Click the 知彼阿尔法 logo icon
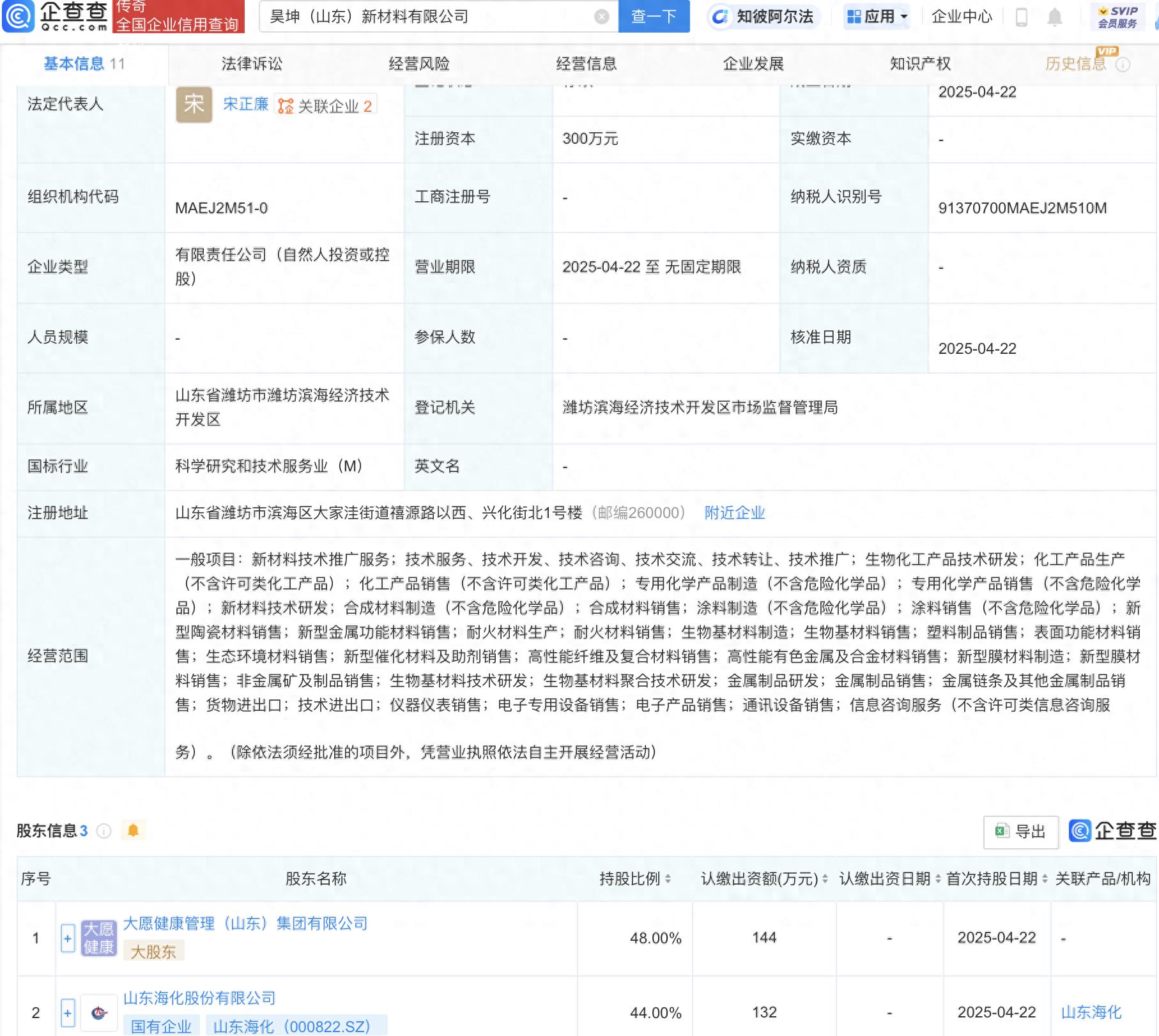 click(721, 17)
